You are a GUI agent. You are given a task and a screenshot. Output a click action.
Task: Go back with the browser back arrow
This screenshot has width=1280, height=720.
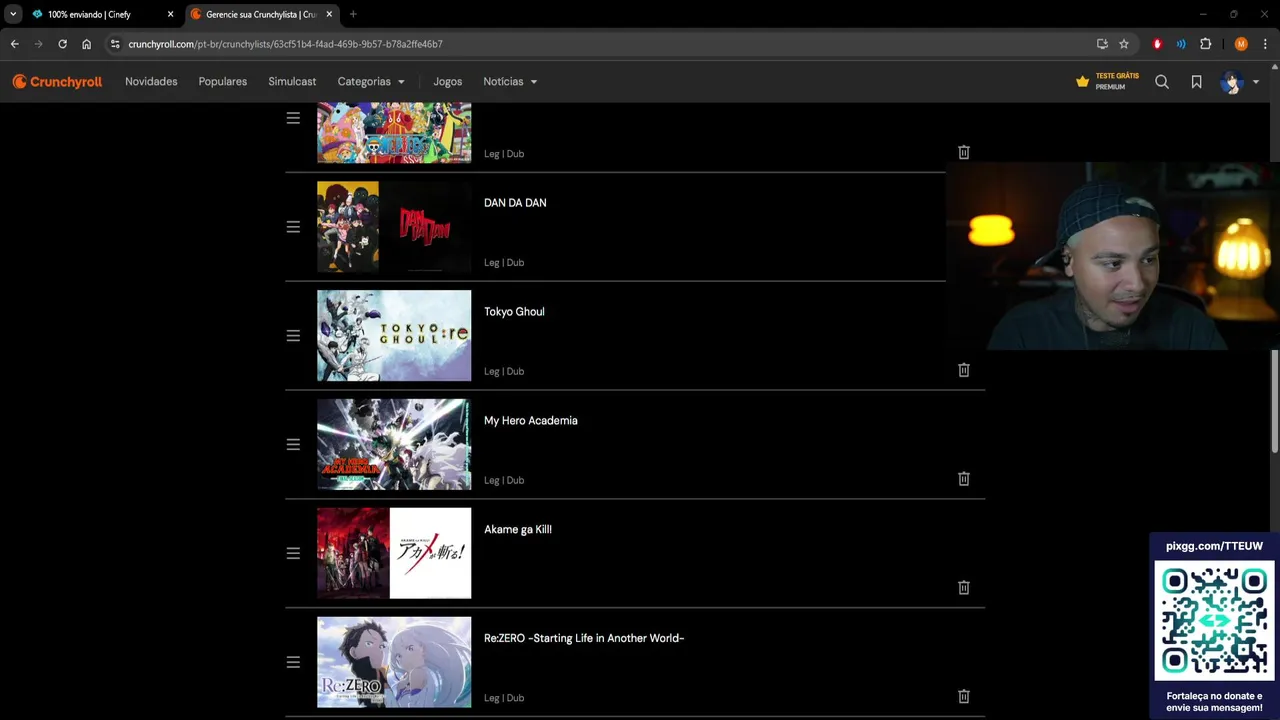[14, 44]
